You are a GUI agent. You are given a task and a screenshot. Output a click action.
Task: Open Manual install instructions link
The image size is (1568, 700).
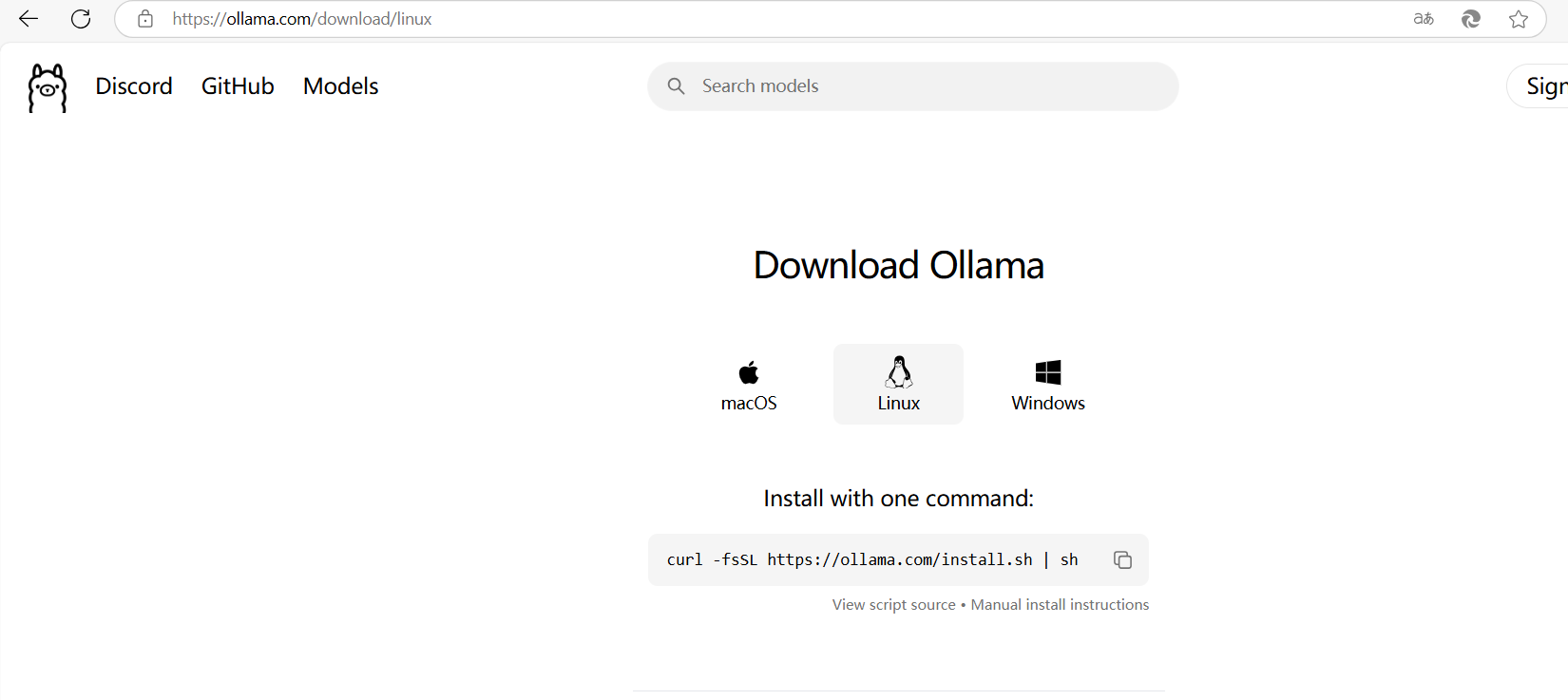click(x=1060, y=605)
